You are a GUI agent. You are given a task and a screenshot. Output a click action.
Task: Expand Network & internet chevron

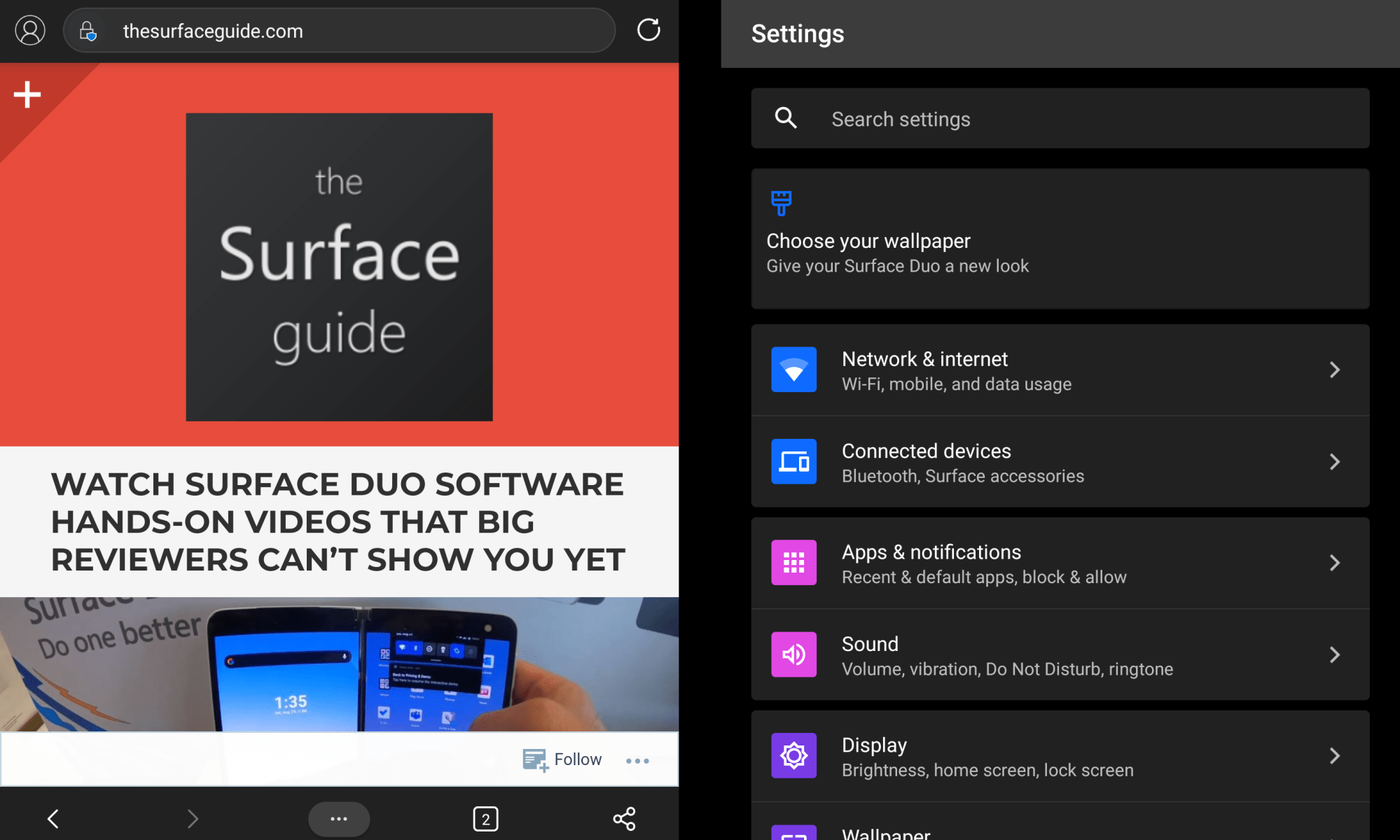click(1334, 370)
